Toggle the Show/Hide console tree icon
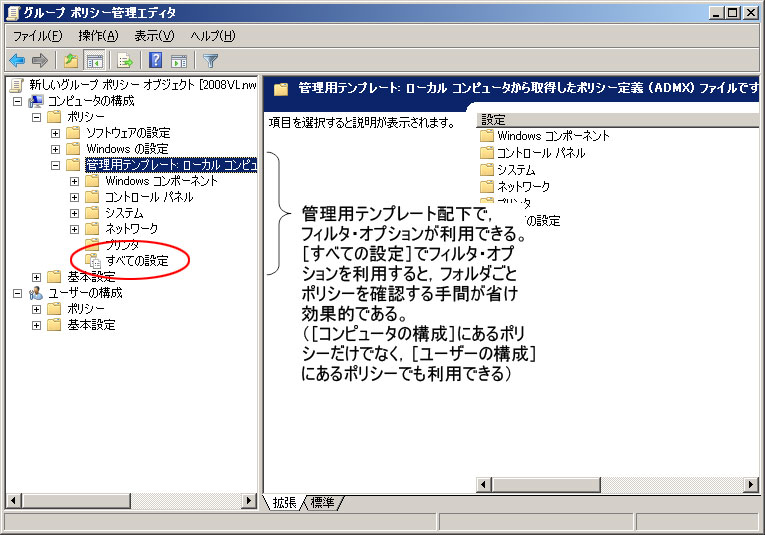The image size is (765, 535). coord(95,61)
